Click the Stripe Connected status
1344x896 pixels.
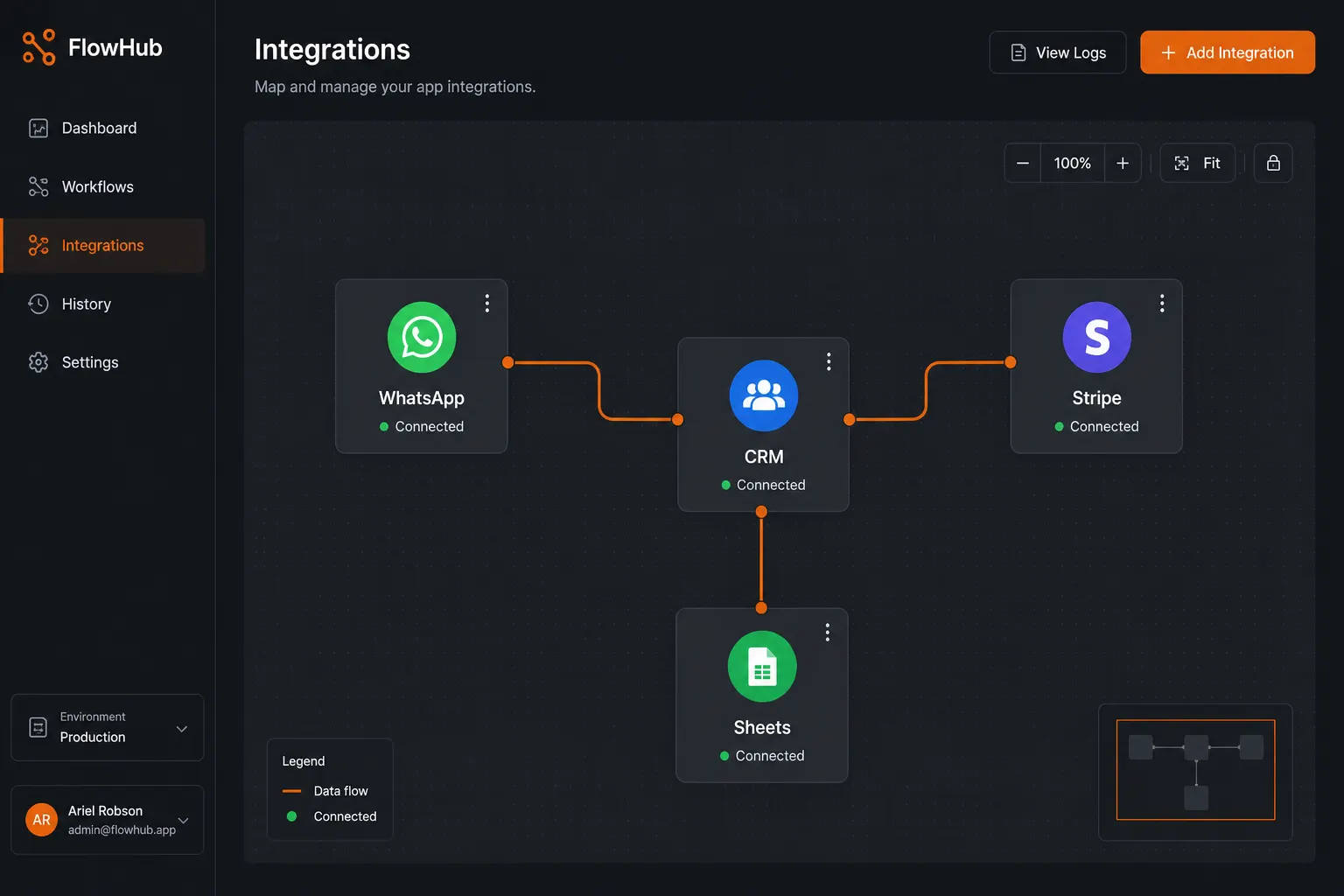click(x=1096, y=427)
